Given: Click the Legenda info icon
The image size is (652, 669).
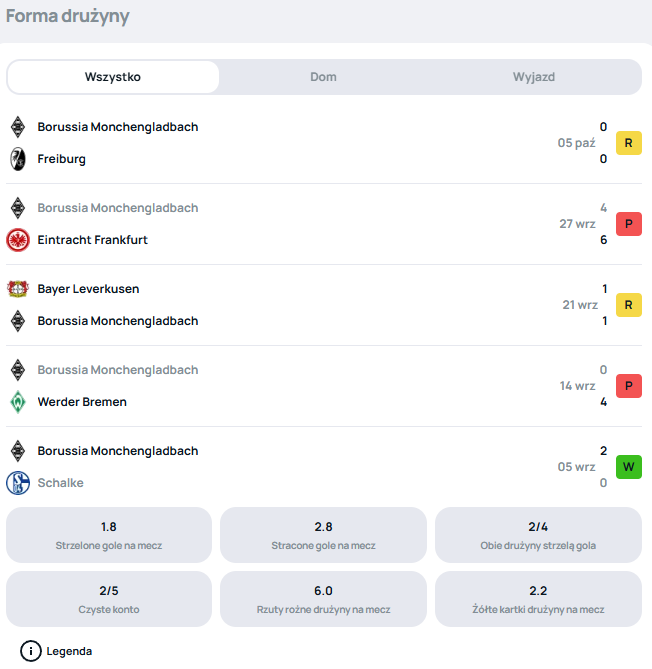Looking at the screenshot, I should click(31, 651).
